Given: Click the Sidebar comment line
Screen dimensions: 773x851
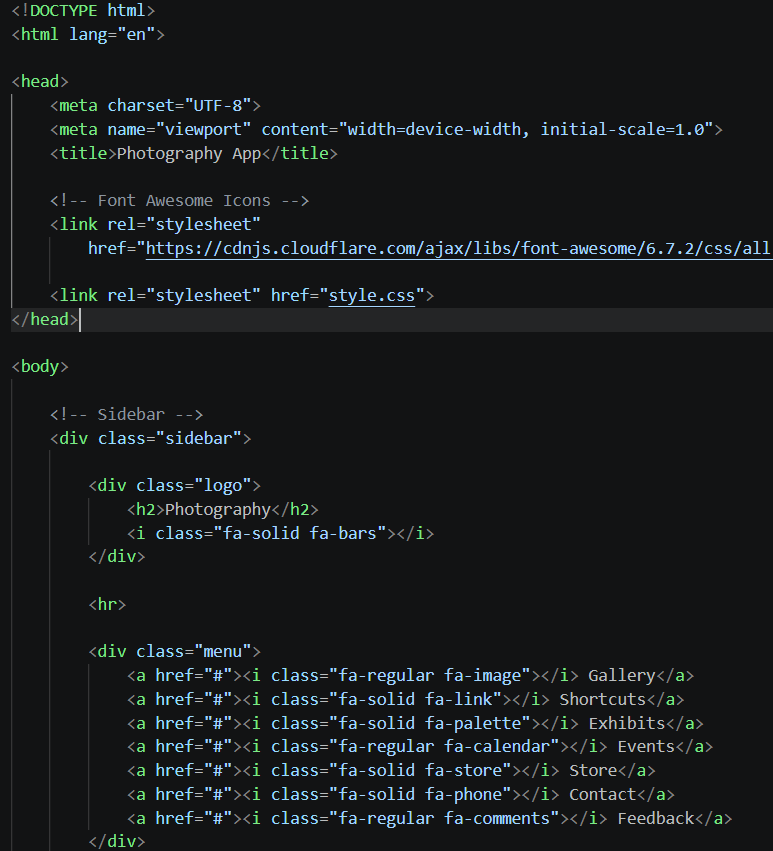Looking at the screenshot, I should [x=126, y=415].
